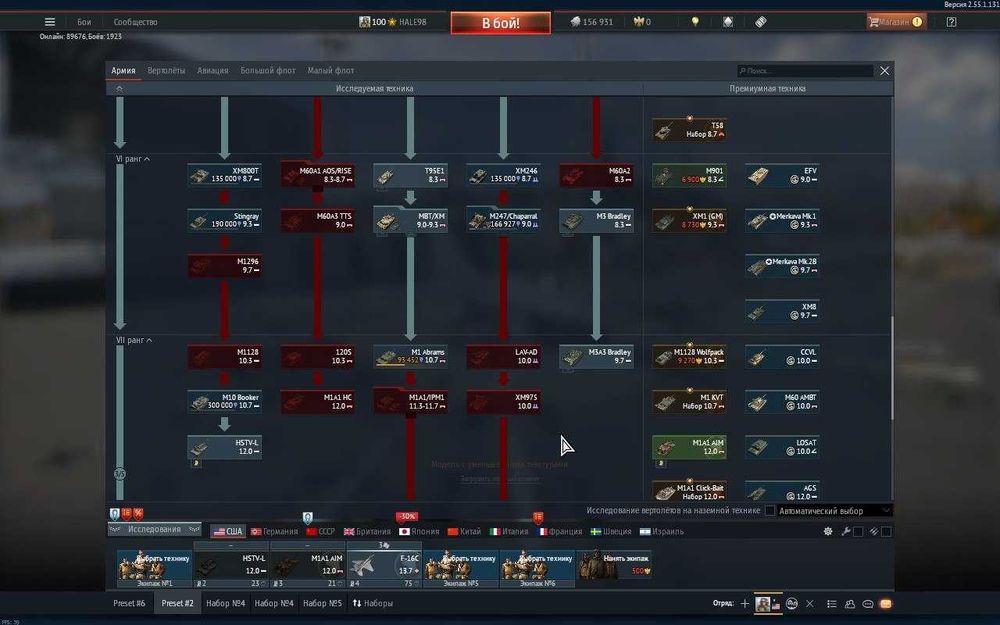This screenshot has height=625, width=1000.
Task: Open the main hamburger menu
Action: pyautogui.click(x=50, y=22)
